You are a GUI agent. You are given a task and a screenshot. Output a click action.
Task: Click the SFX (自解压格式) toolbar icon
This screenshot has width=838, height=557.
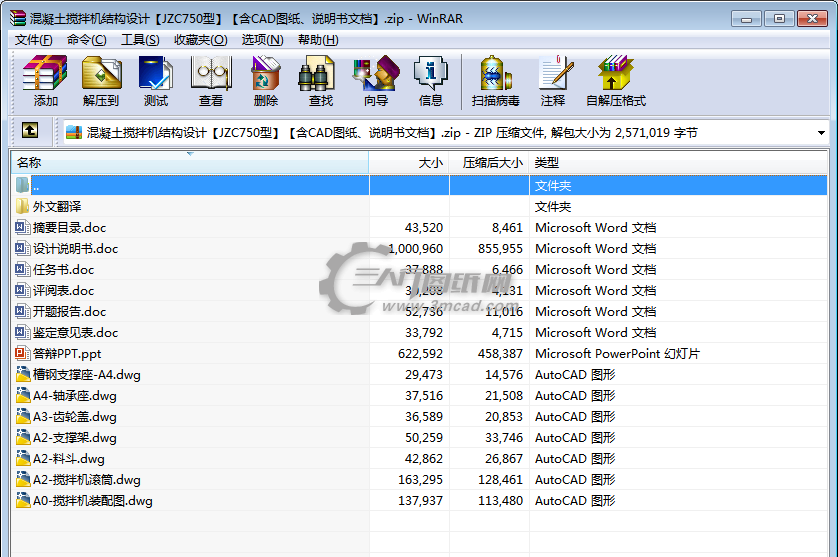(616, 73)
